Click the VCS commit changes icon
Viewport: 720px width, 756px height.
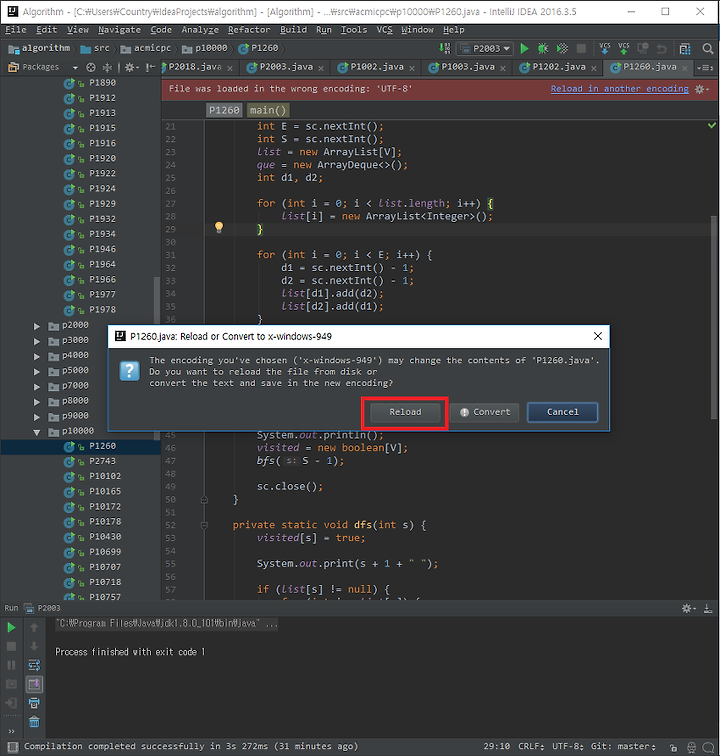pyautogui.click(x=624, y=48)
